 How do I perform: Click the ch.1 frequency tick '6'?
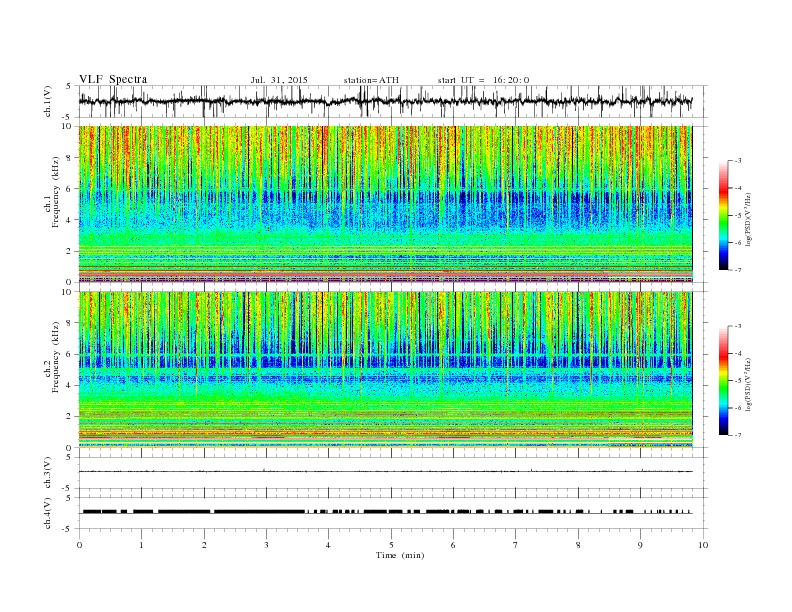(x=70, y=189)
